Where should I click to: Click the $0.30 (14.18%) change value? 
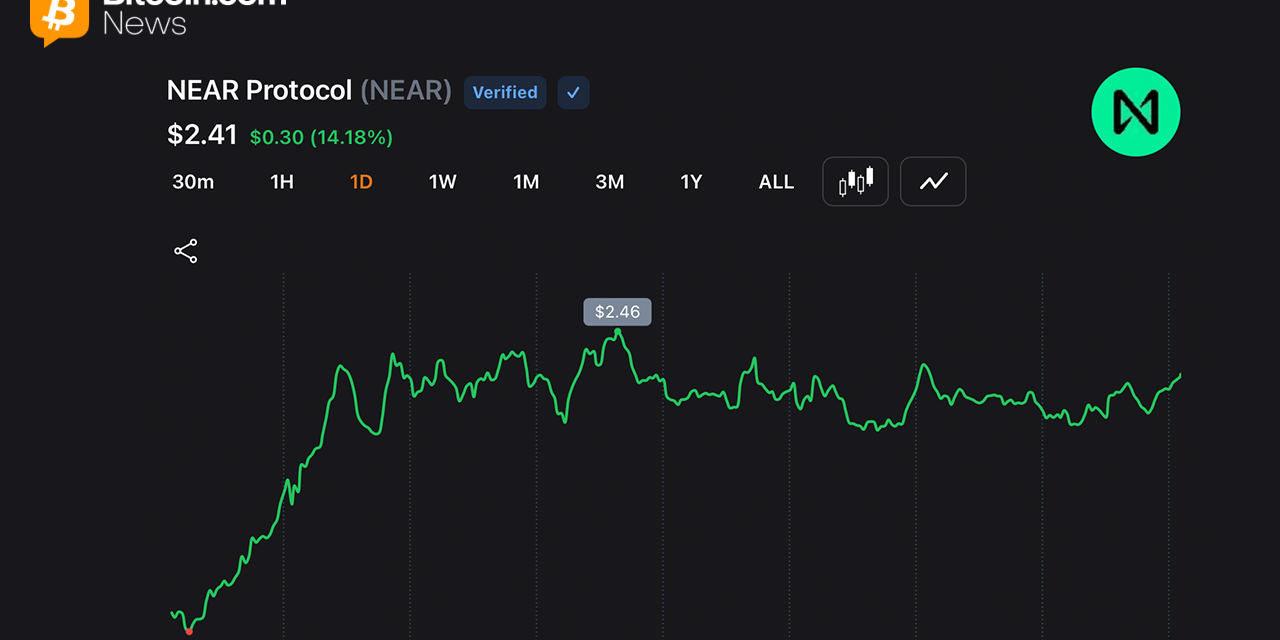click(x=321, y=137)
